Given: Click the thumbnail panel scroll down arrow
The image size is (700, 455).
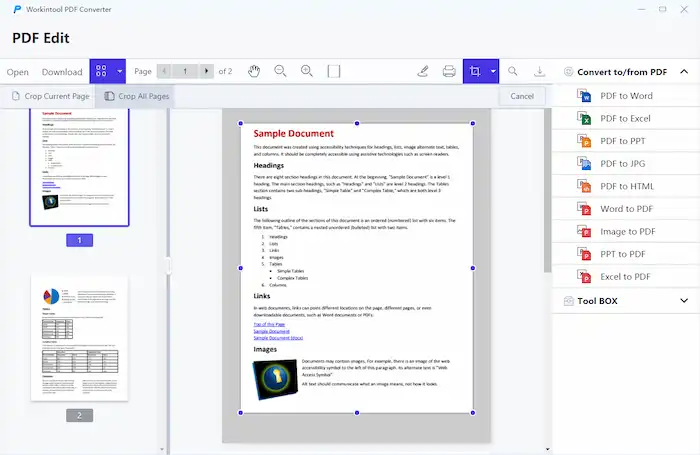Looking at the screenshot, I should point(162,449).
